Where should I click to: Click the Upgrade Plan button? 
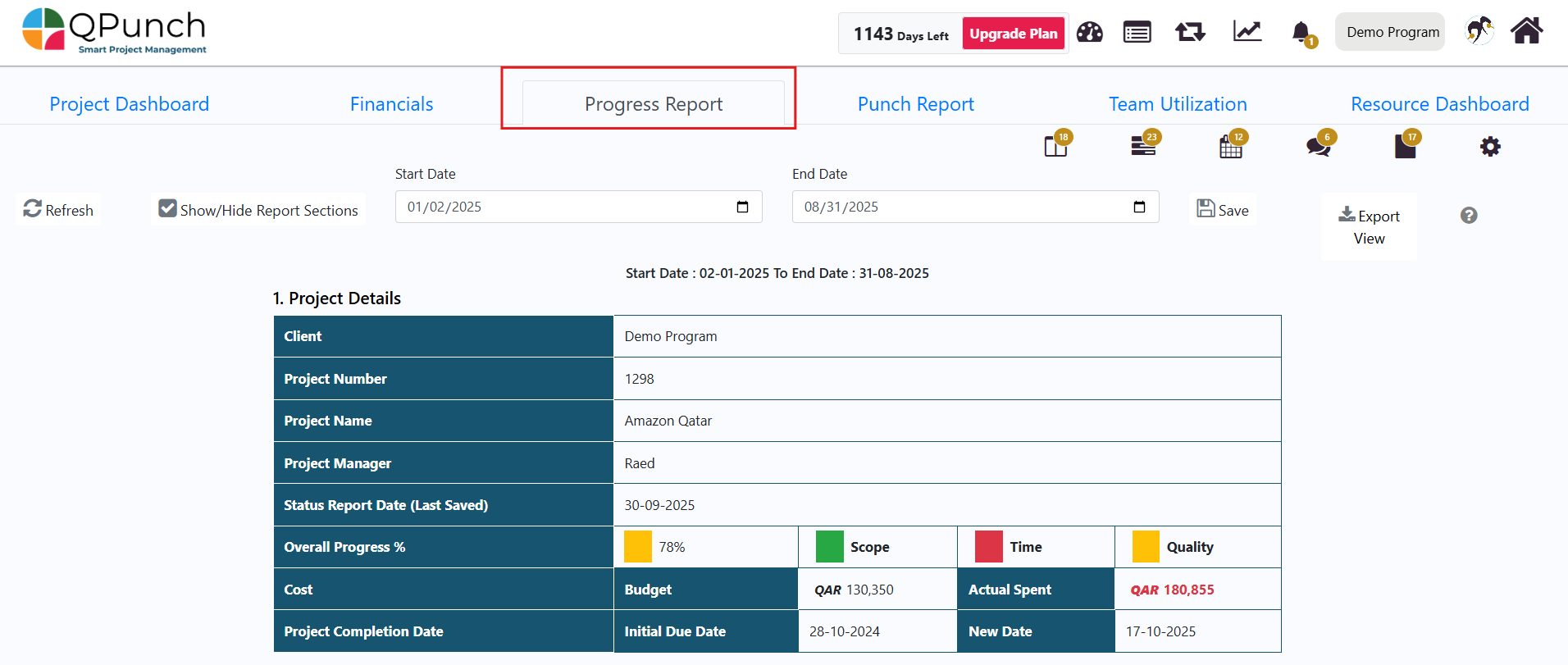1013,34
